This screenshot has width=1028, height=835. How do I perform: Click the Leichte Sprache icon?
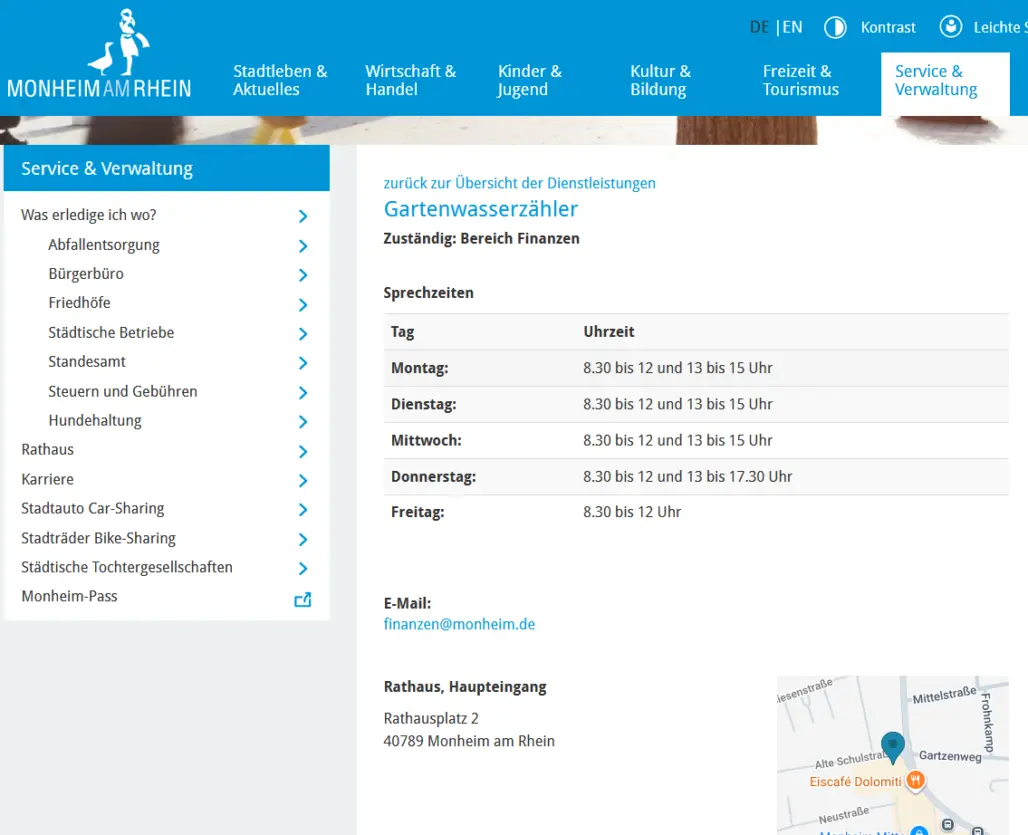pyautogui.click(x=951, y=27)
